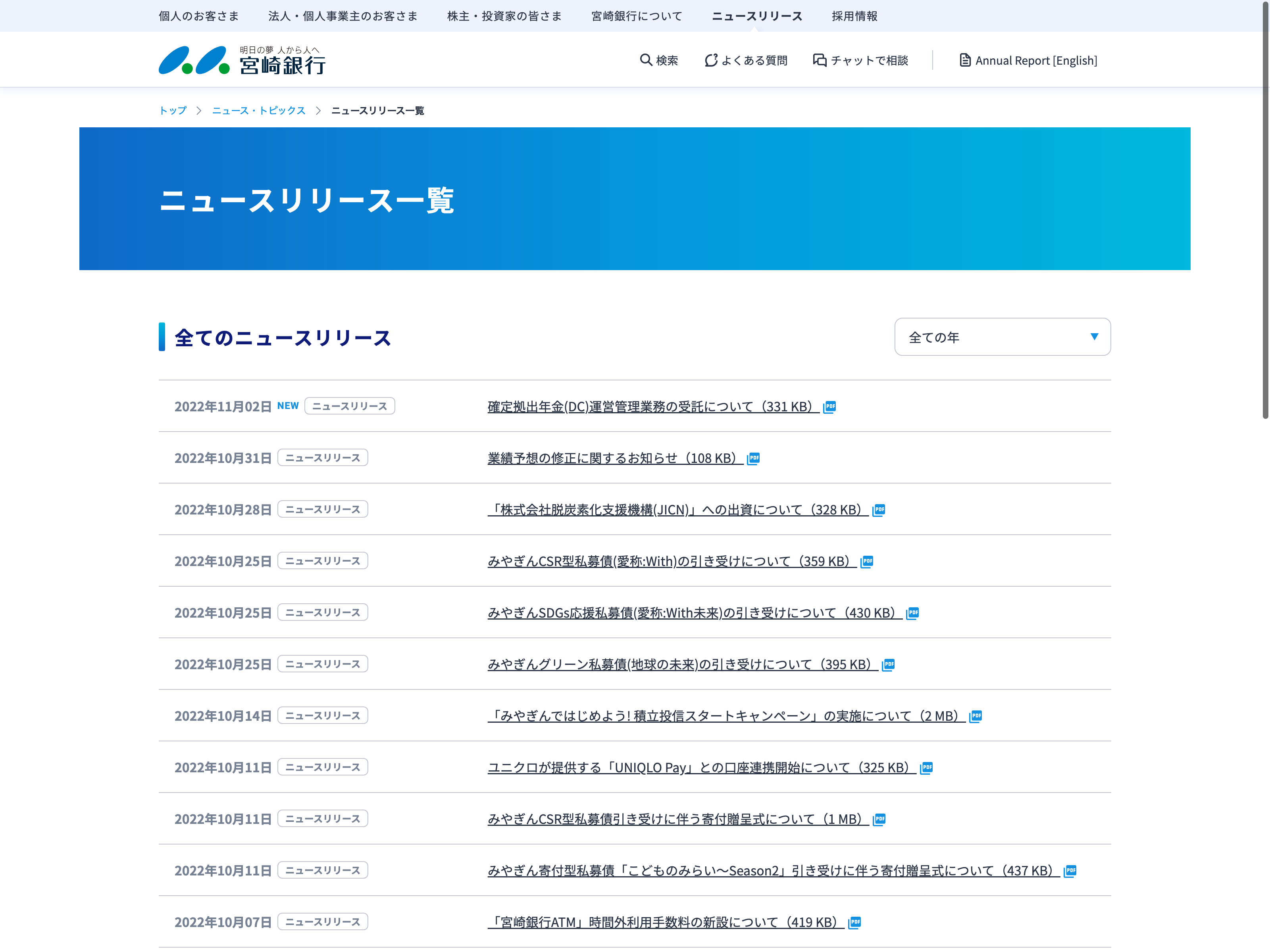Click ニュース・トピックス breadcrumb link
Screen dimensions: 1270x952
(x=258, y=110)
